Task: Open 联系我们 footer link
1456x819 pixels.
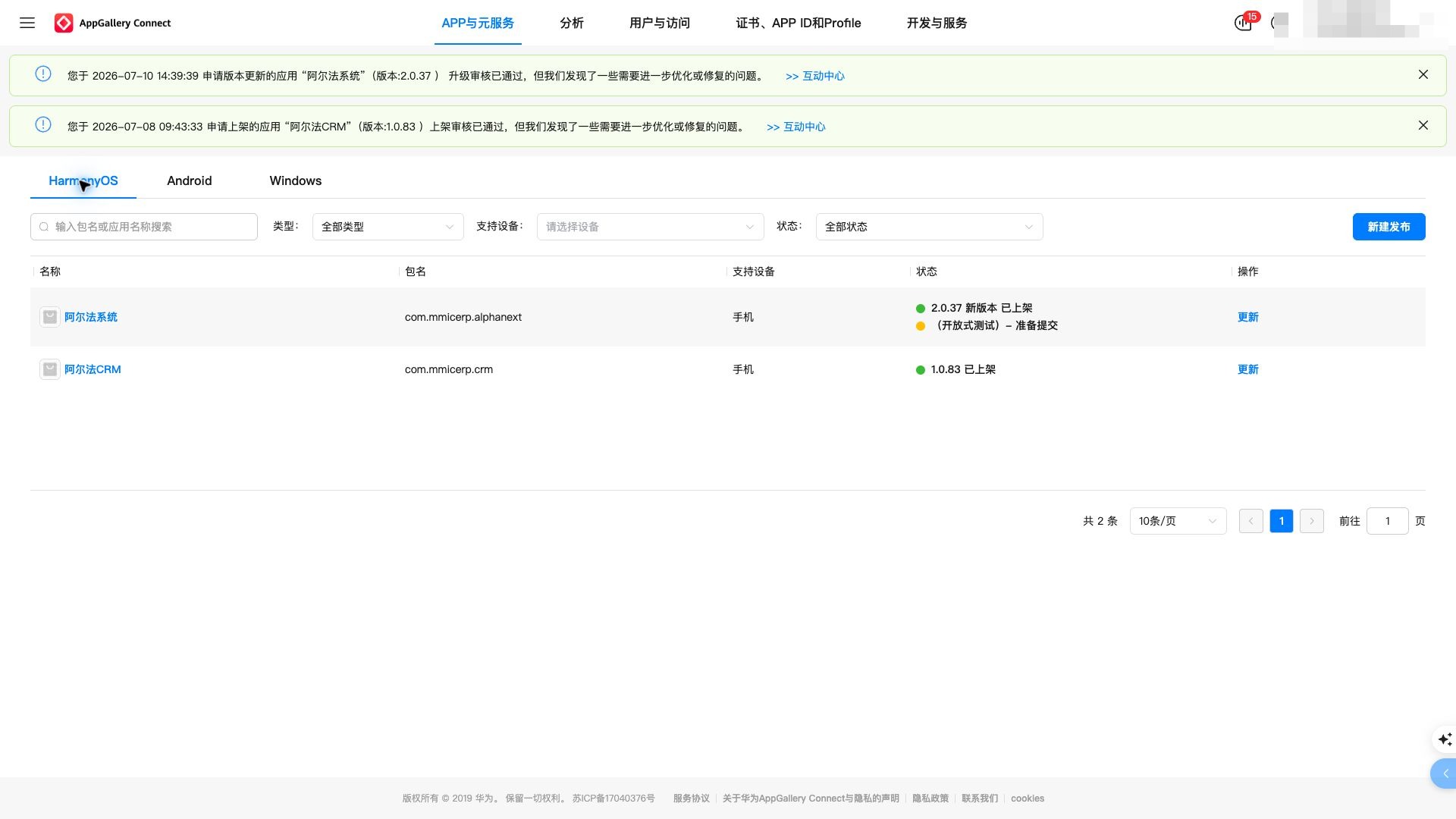Action: pos(980,799)
